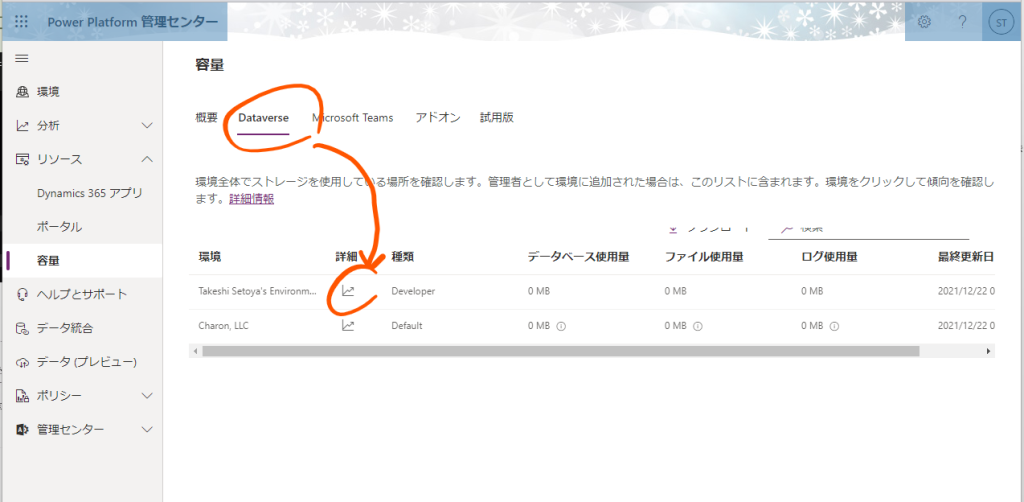Open the app launcher waffle menu
This screenshot has width=1024, height=502.
pos(21,22)
